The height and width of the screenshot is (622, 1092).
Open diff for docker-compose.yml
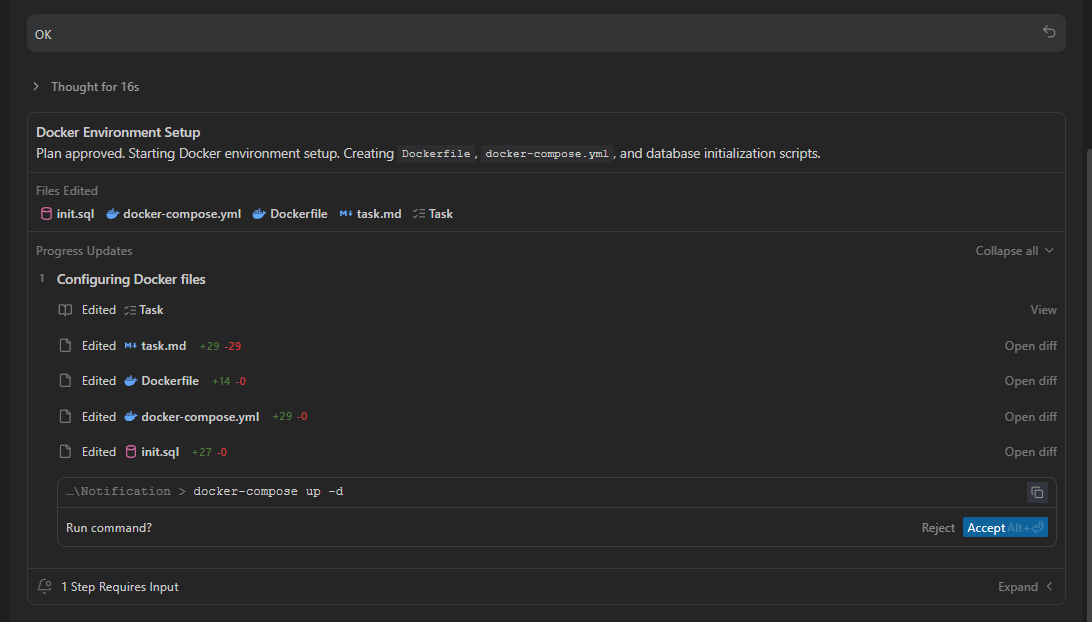pyautogui.click(x=1030, y=417)
